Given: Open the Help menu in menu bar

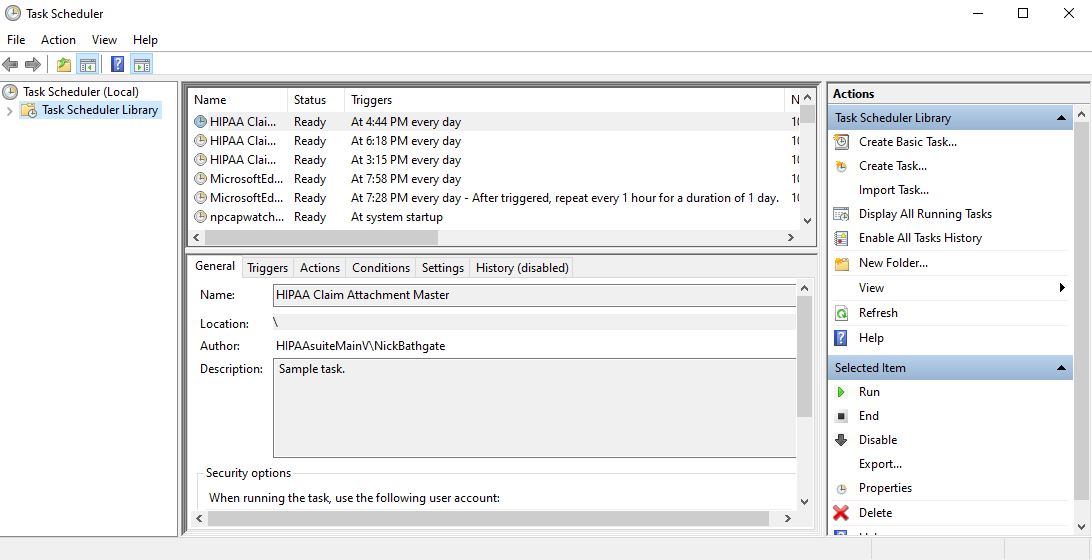Looking at the screenshot, I should [x=146, y=40].
